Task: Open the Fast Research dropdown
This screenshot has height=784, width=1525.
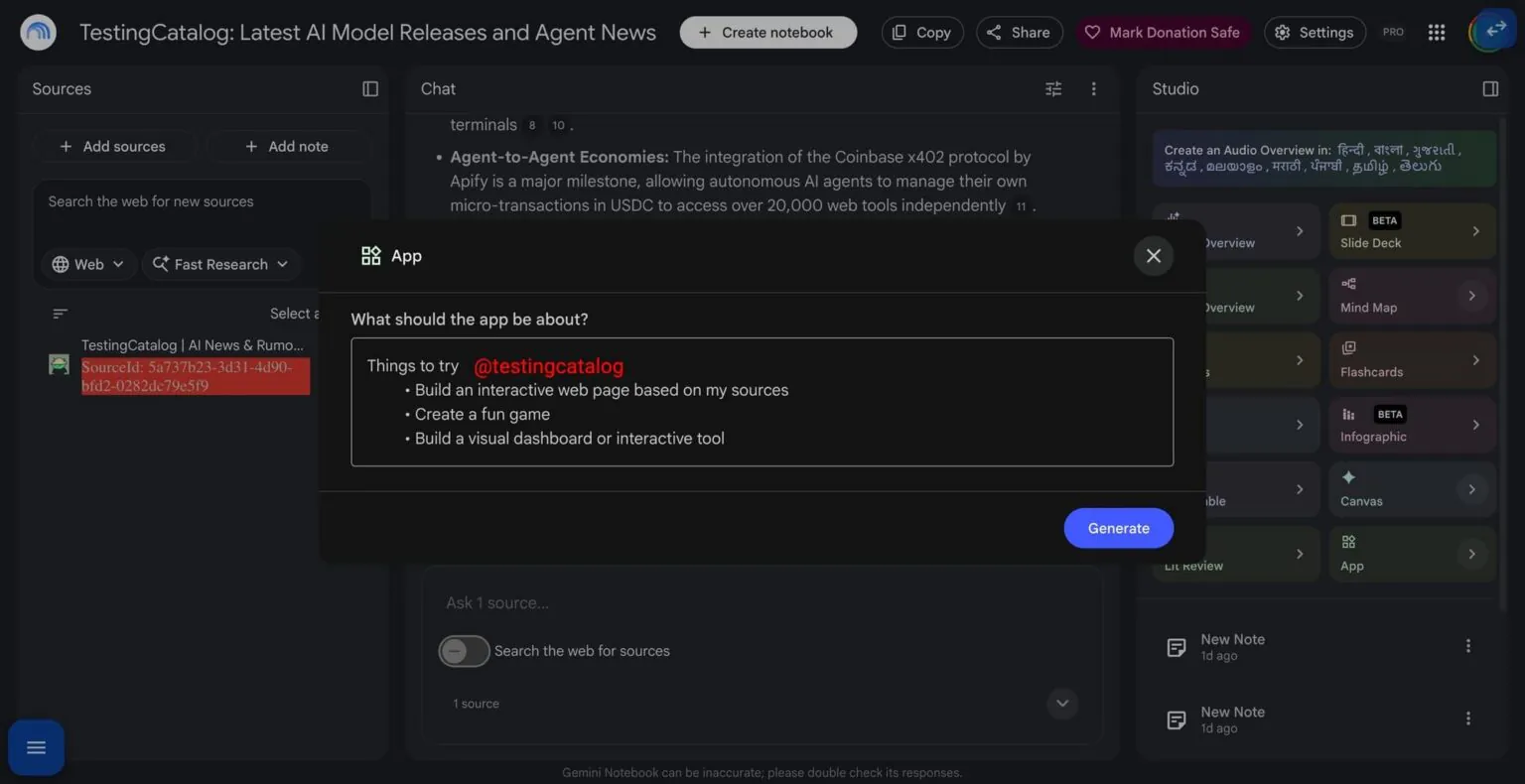Action: [x=220, y=264]
